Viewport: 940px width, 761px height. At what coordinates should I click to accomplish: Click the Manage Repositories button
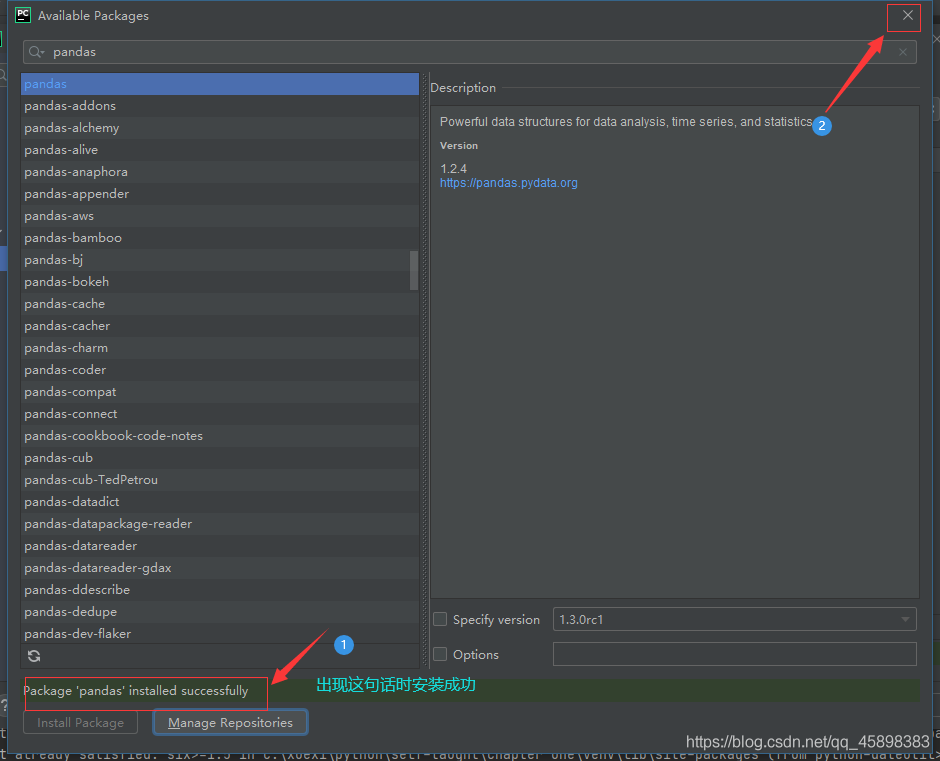230,722
